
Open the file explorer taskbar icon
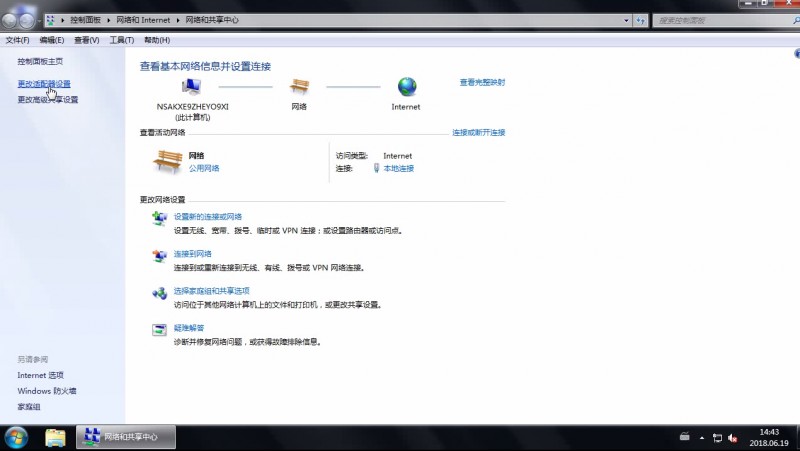coord(55,438)
